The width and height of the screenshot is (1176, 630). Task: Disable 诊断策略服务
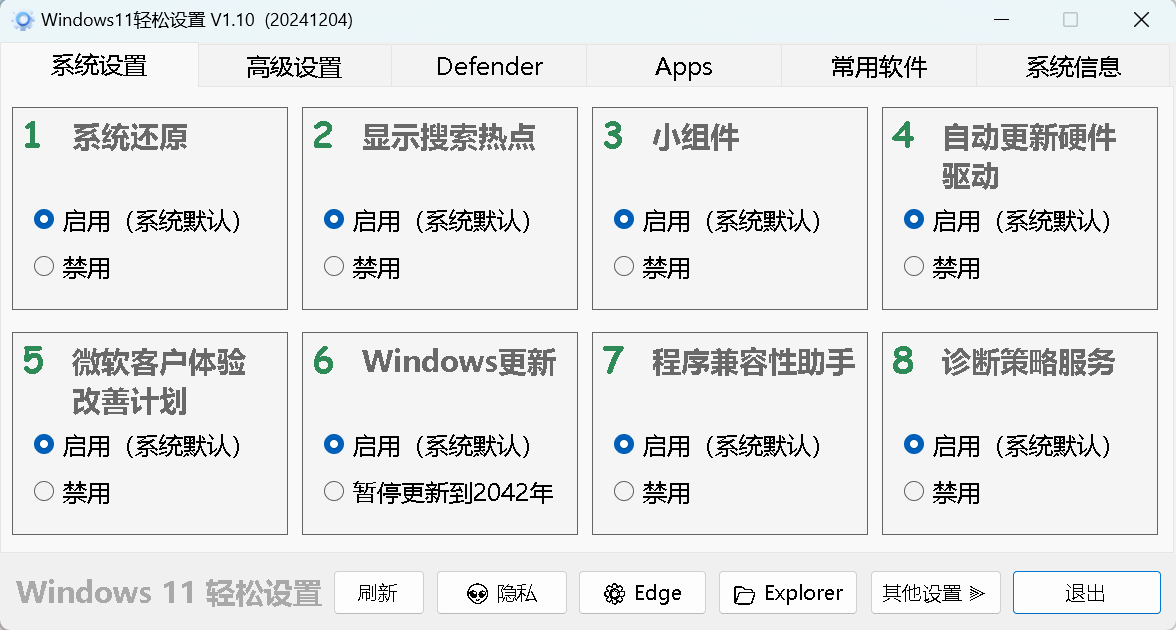[913, 491]
